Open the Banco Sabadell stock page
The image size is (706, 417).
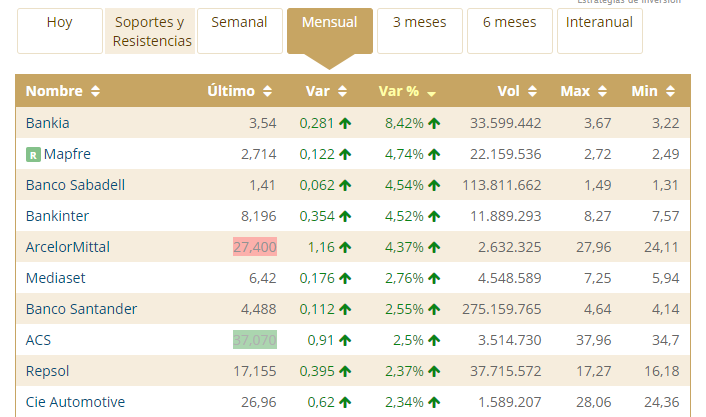76,185
